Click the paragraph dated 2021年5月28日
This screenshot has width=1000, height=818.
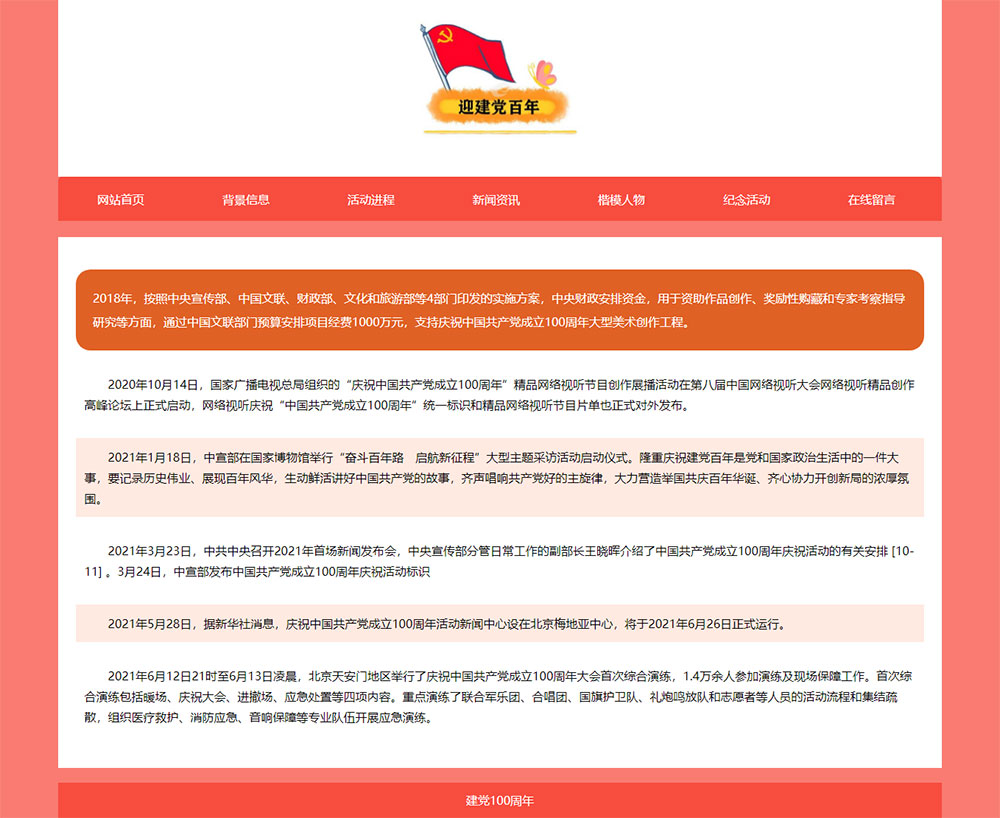click(x=499, y=624)
